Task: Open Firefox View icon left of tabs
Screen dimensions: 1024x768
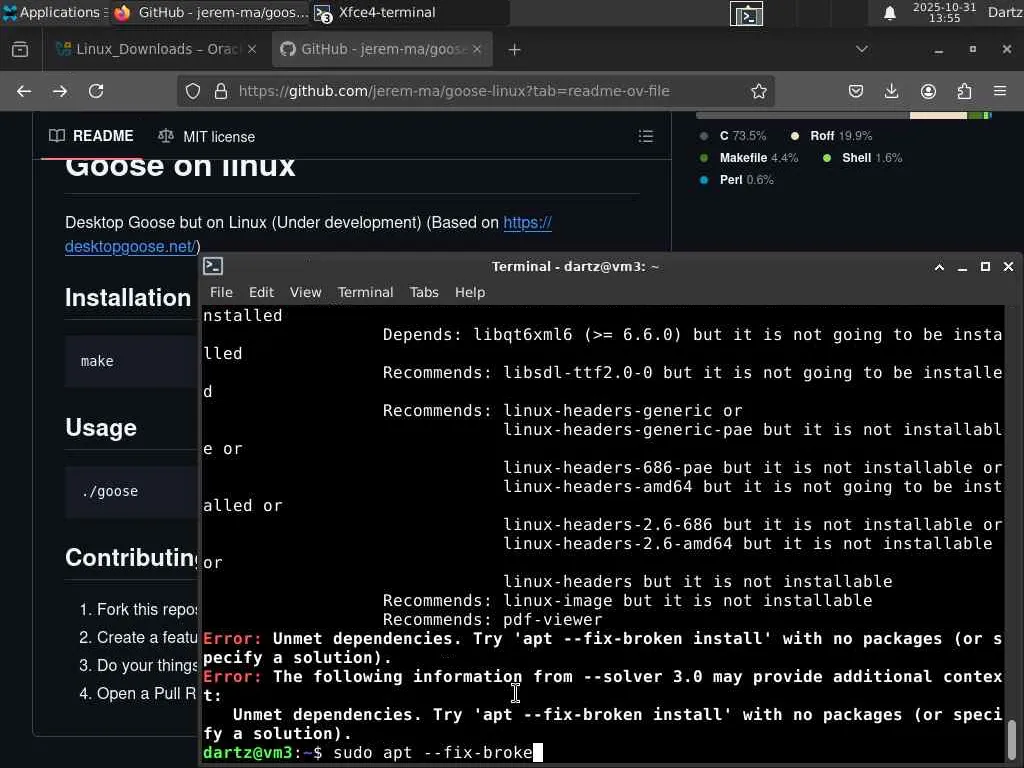Action: point(20,50)
